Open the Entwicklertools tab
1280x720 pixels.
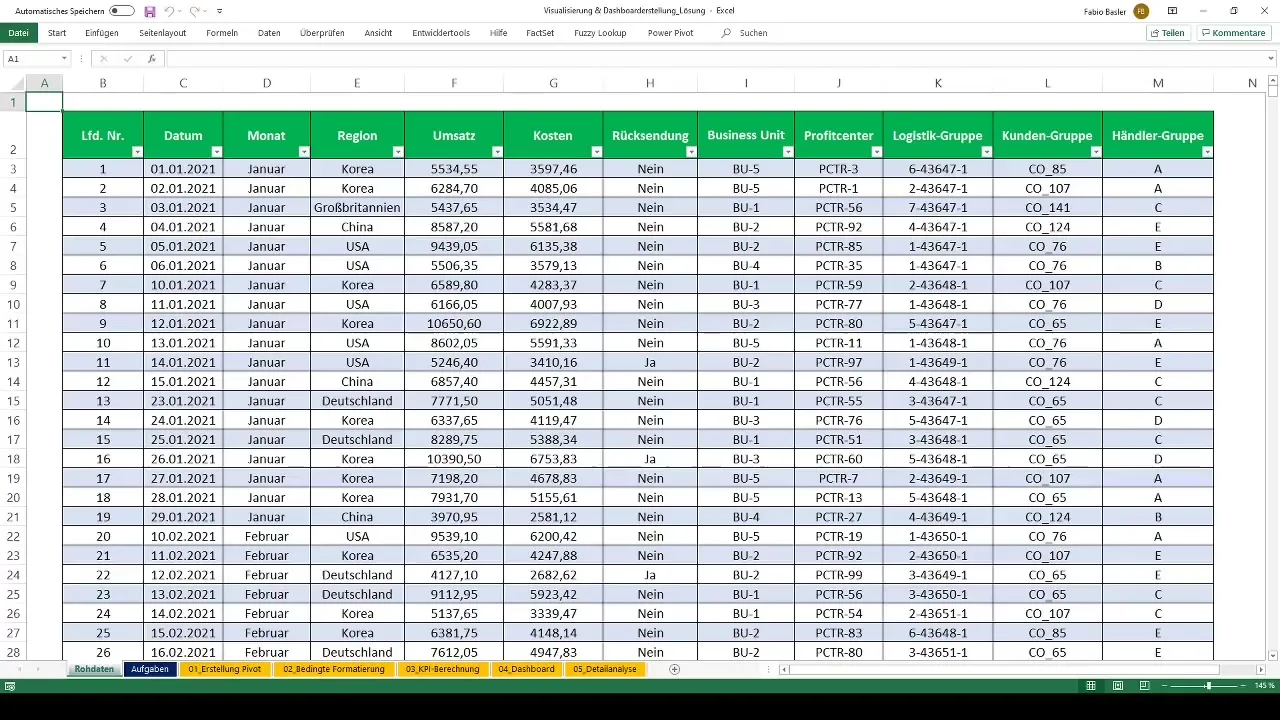point(441,33)
